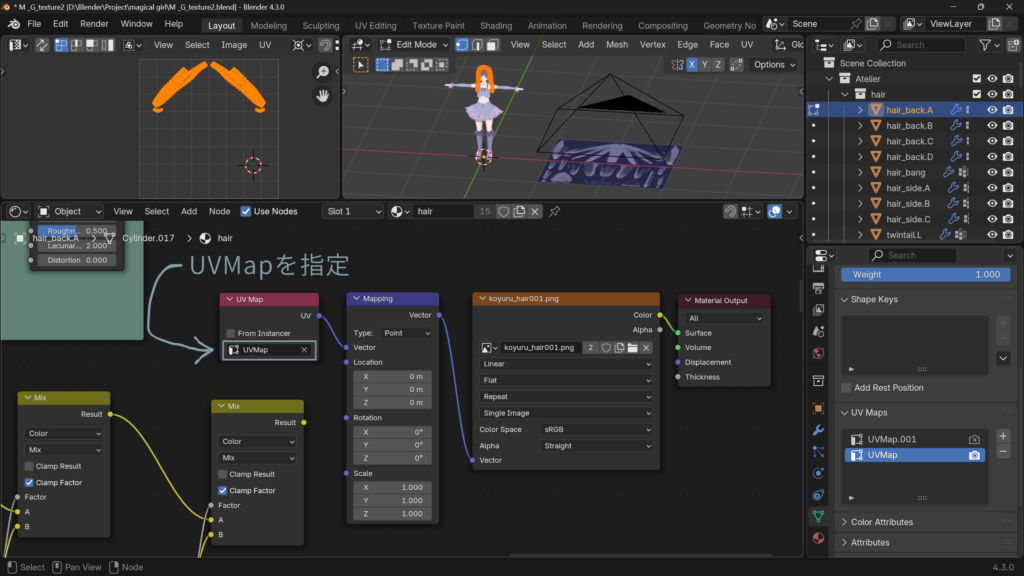Click the pin icon in node editor header
The width and height of the screenshot is (1024, 576).
tap(554, 211)
